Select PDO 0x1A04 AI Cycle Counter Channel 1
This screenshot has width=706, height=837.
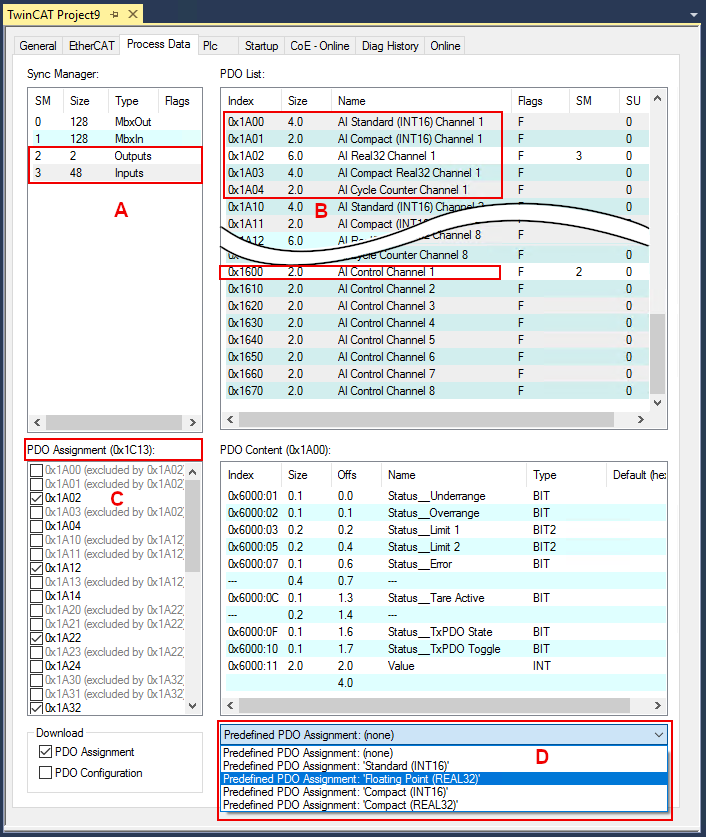[x=437, y=190]
